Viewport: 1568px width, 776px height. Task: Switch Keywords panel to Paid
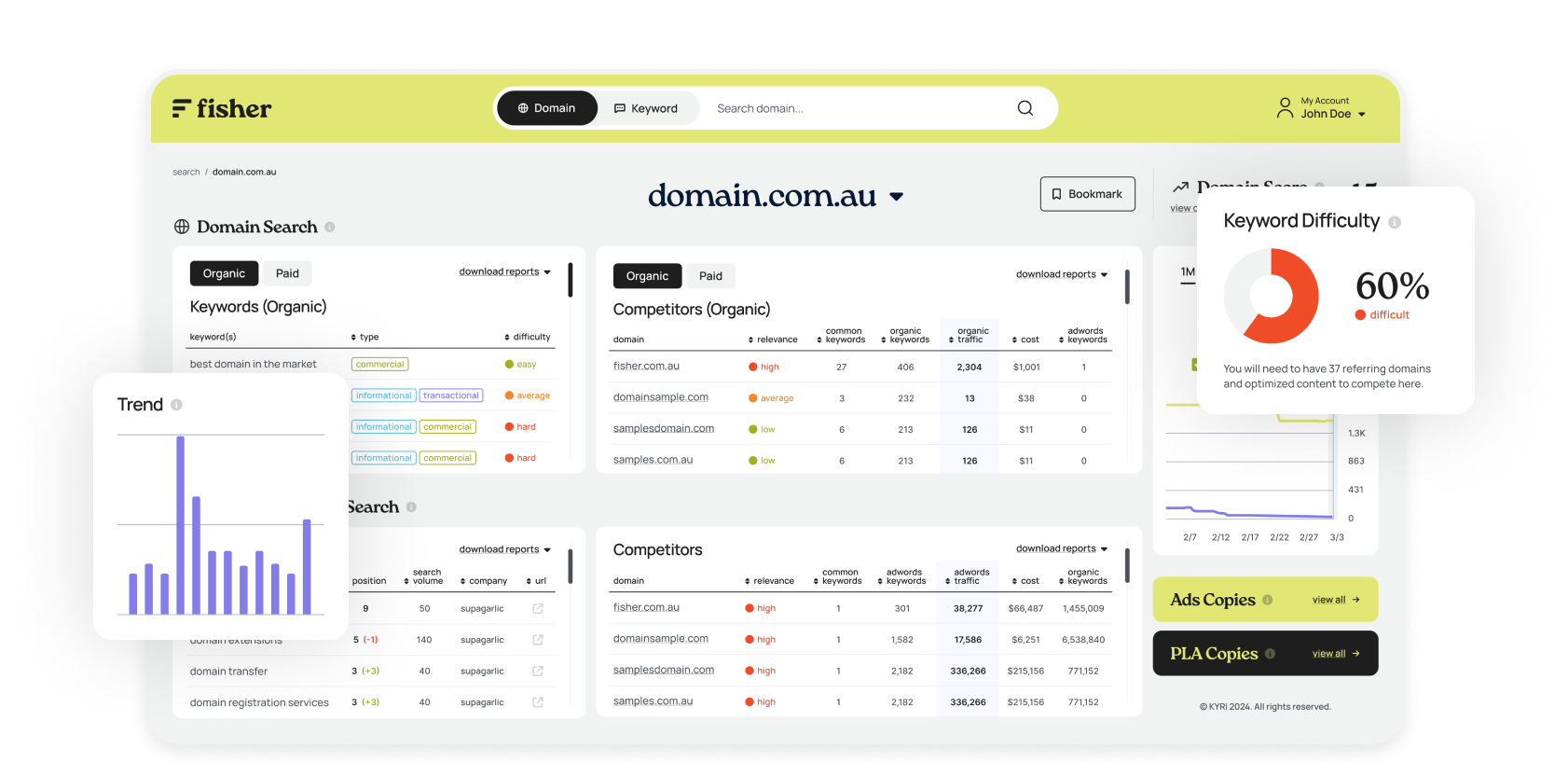coord(287,273)
